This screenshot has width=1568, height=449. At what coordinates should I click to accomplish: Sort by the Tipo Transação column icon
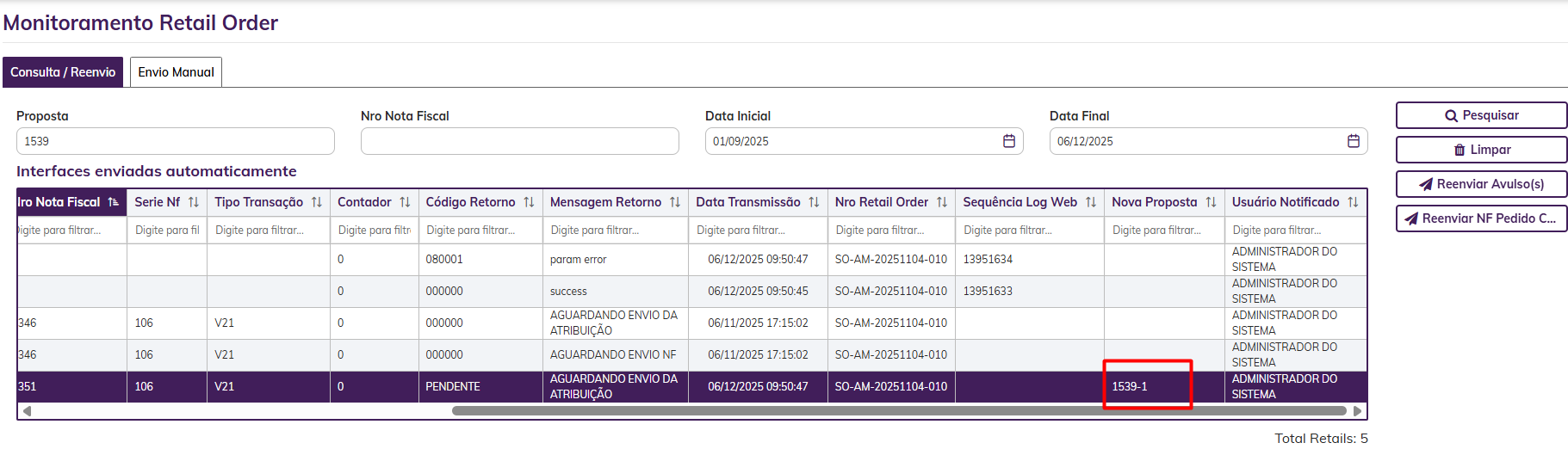click(317, 202)
